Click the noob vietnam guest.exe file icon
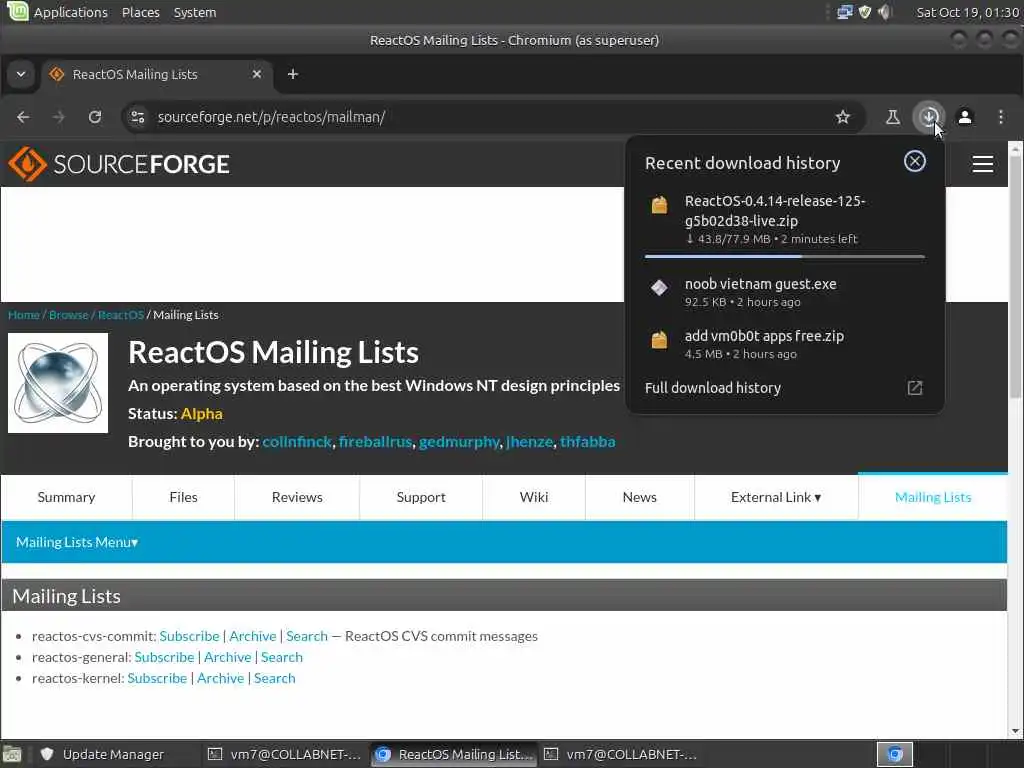 point(660,287)
